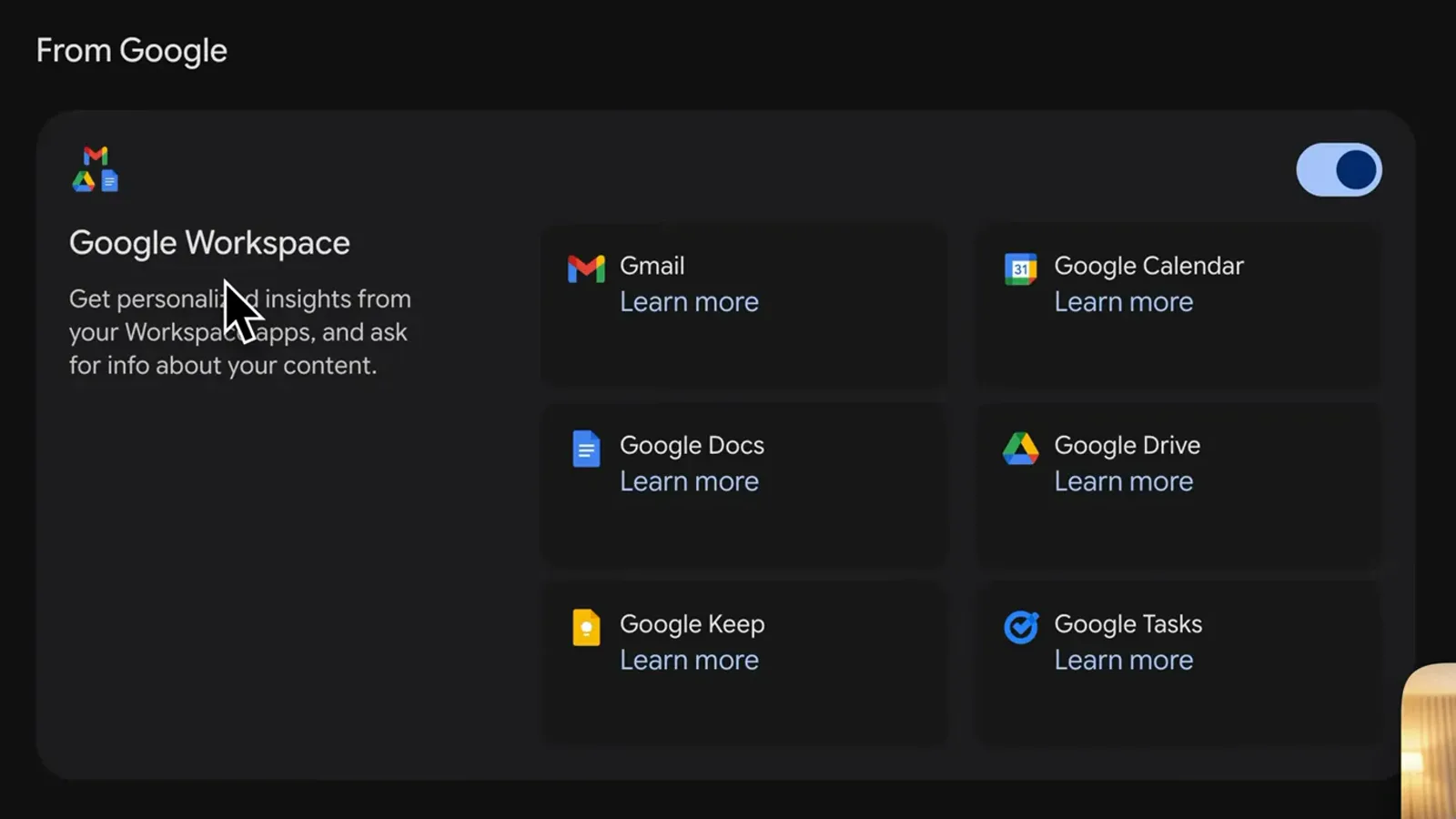Click the Gmail card title text
Image resolution: width=1456 pixels, height=819 pixels.
point(652,266)
